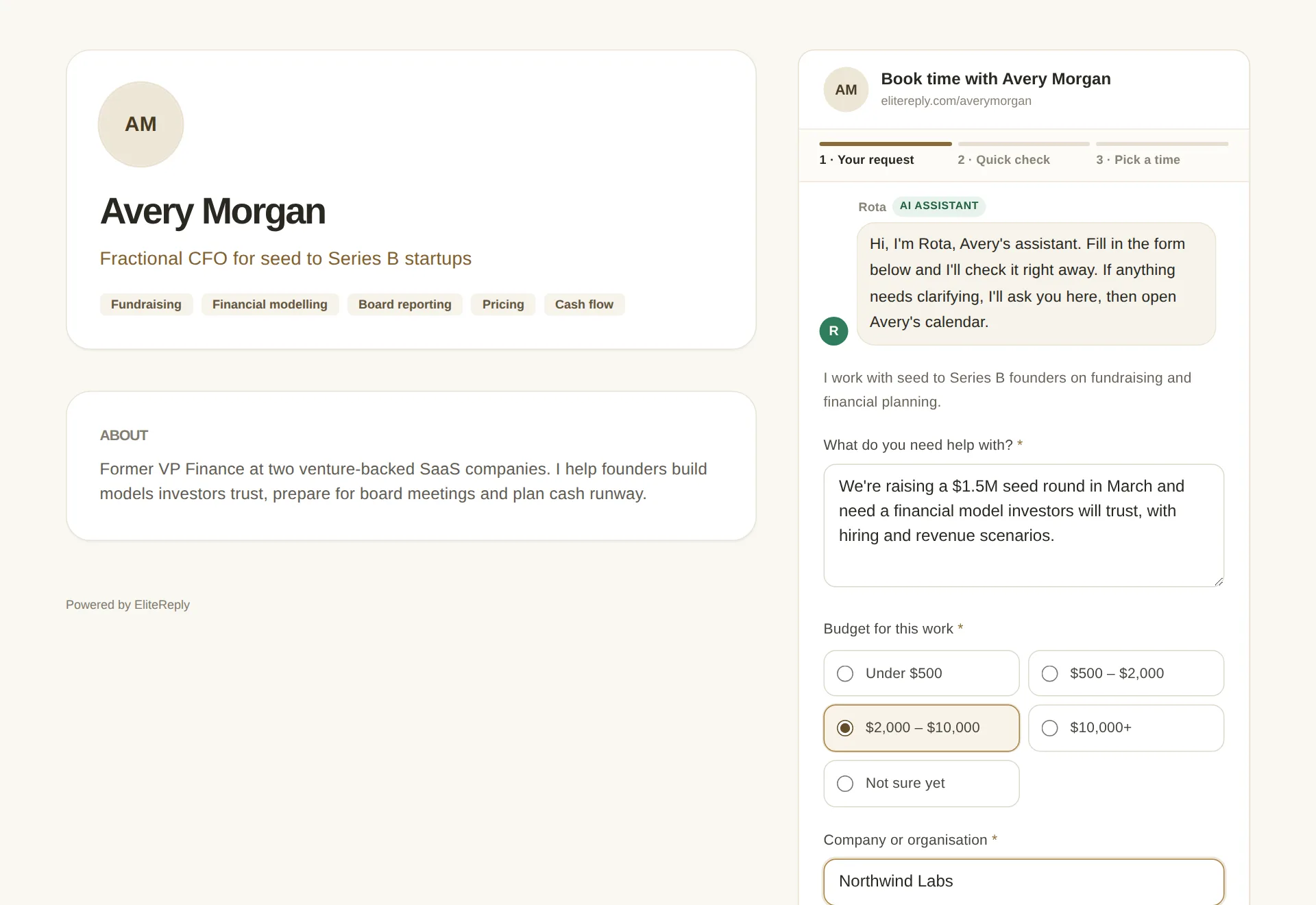
Task: Go to step 2 Quick check
Action: point(1023,154)
